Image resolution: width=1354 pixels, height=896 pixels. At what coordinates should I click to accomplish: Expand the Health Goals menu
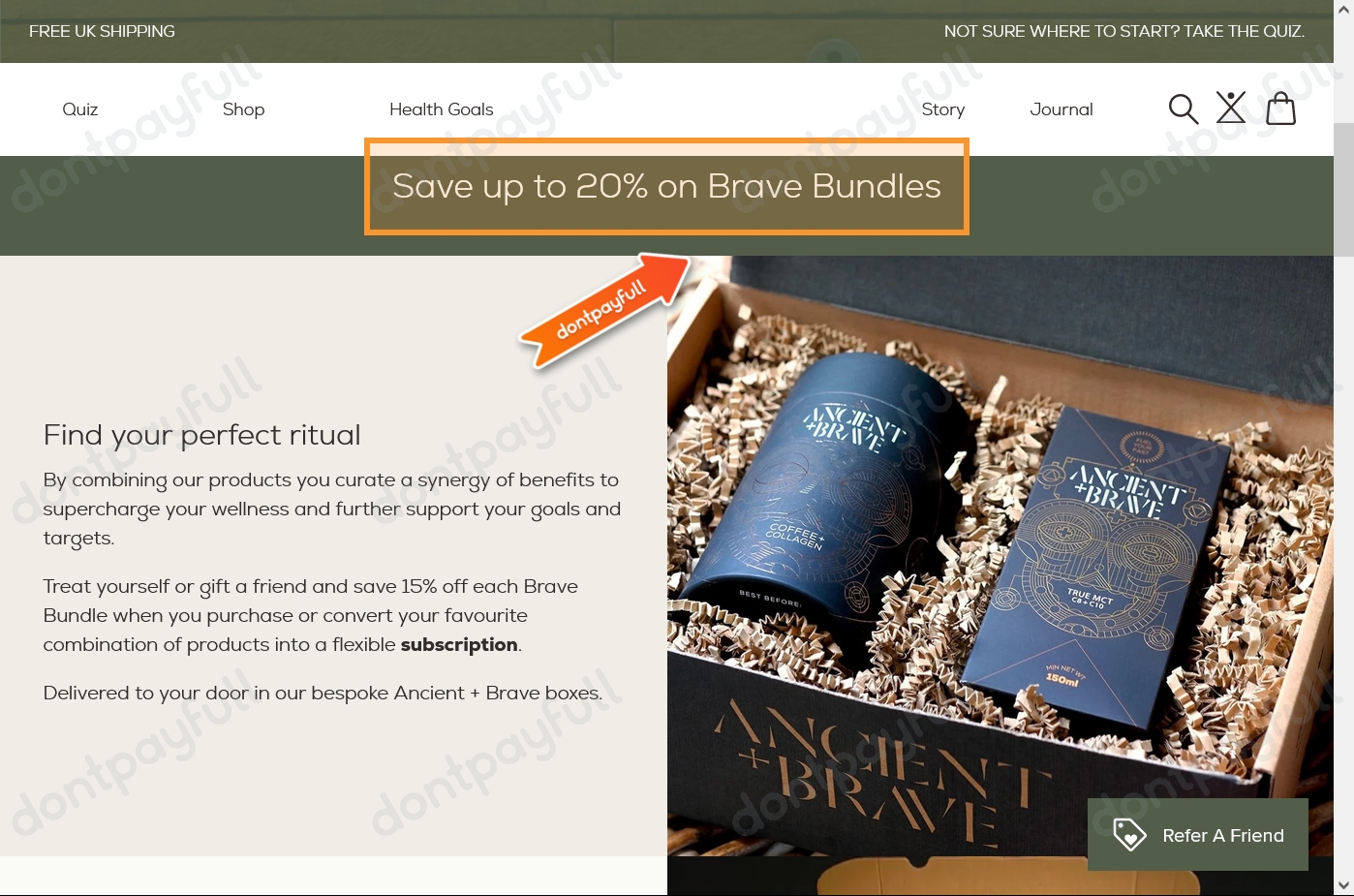442,109
